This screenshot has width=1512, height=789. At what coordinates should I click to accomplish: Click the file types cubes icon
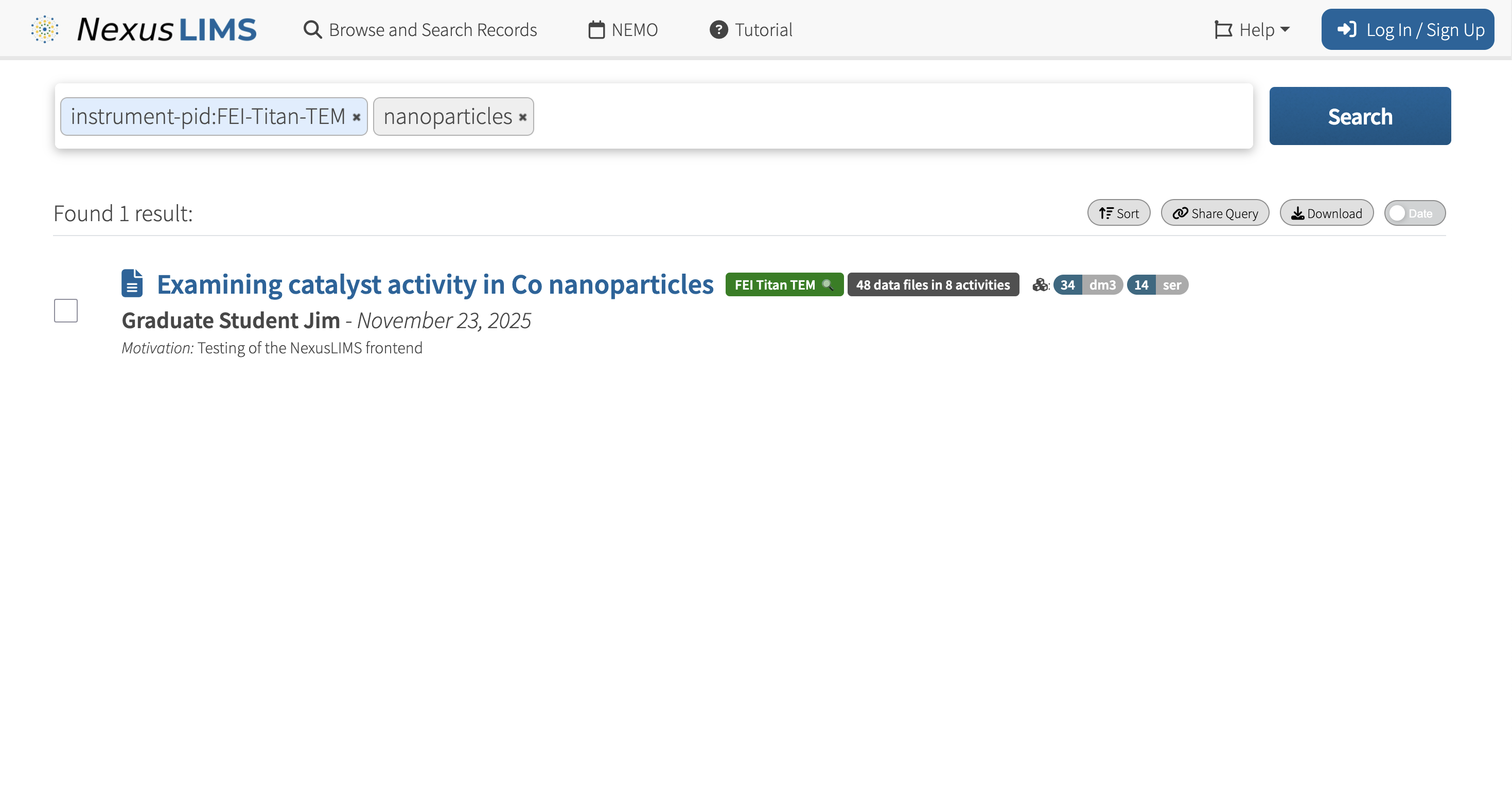click(1040, 285)
